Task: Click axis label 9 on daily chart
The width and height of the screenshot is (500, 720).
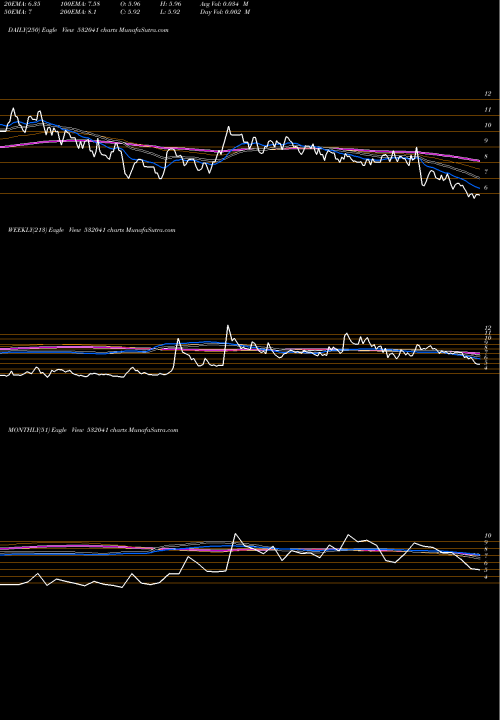Action: pos(486,141)
